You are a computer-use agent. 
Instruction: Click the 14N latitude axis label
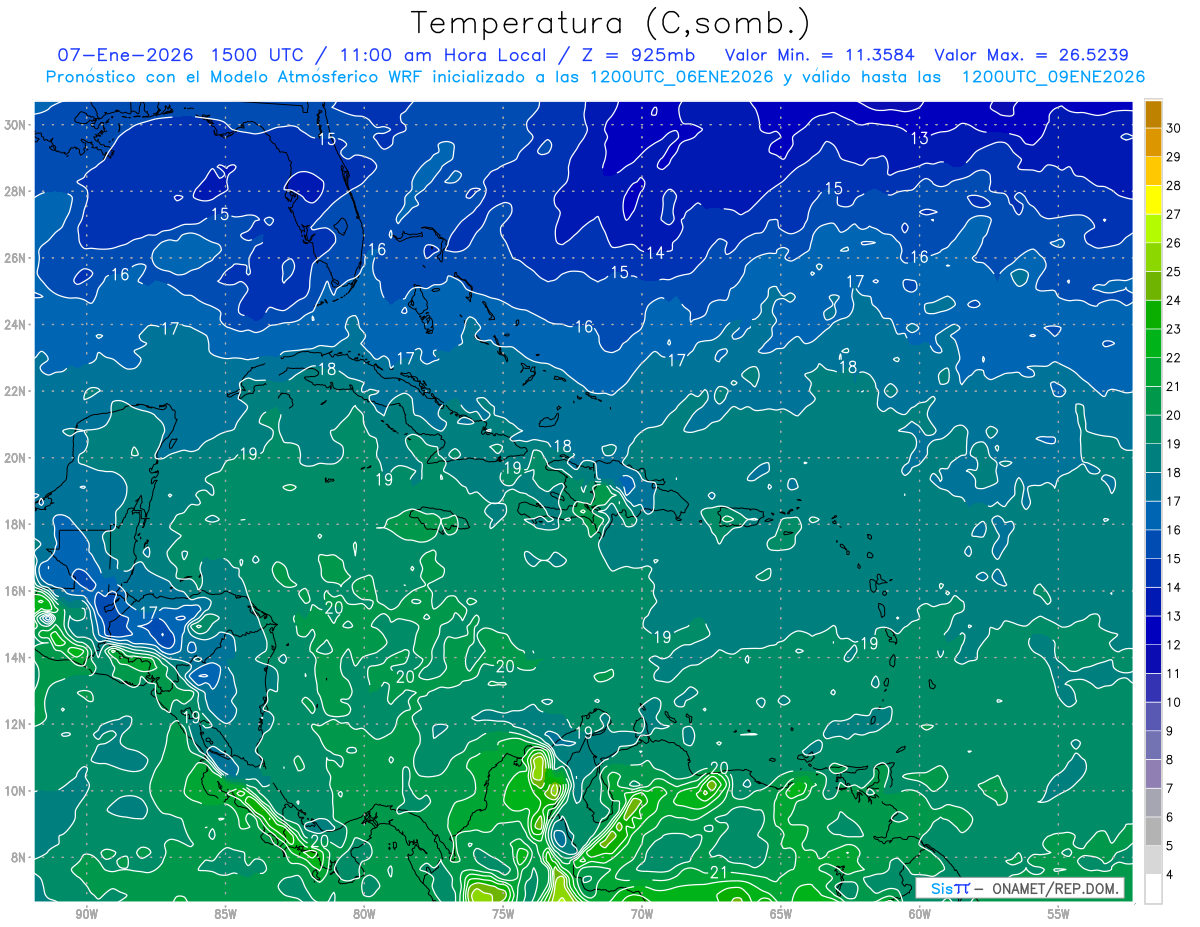click(x=16, y=658)
